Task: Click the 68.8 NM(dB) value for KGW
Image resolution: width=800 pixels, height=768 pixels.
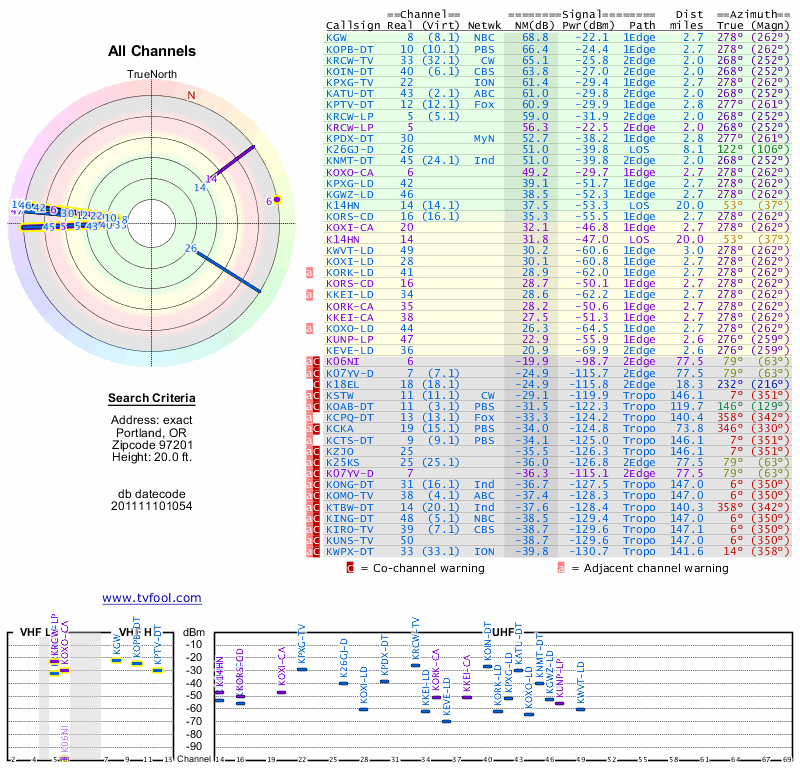Action: point(535,38)
